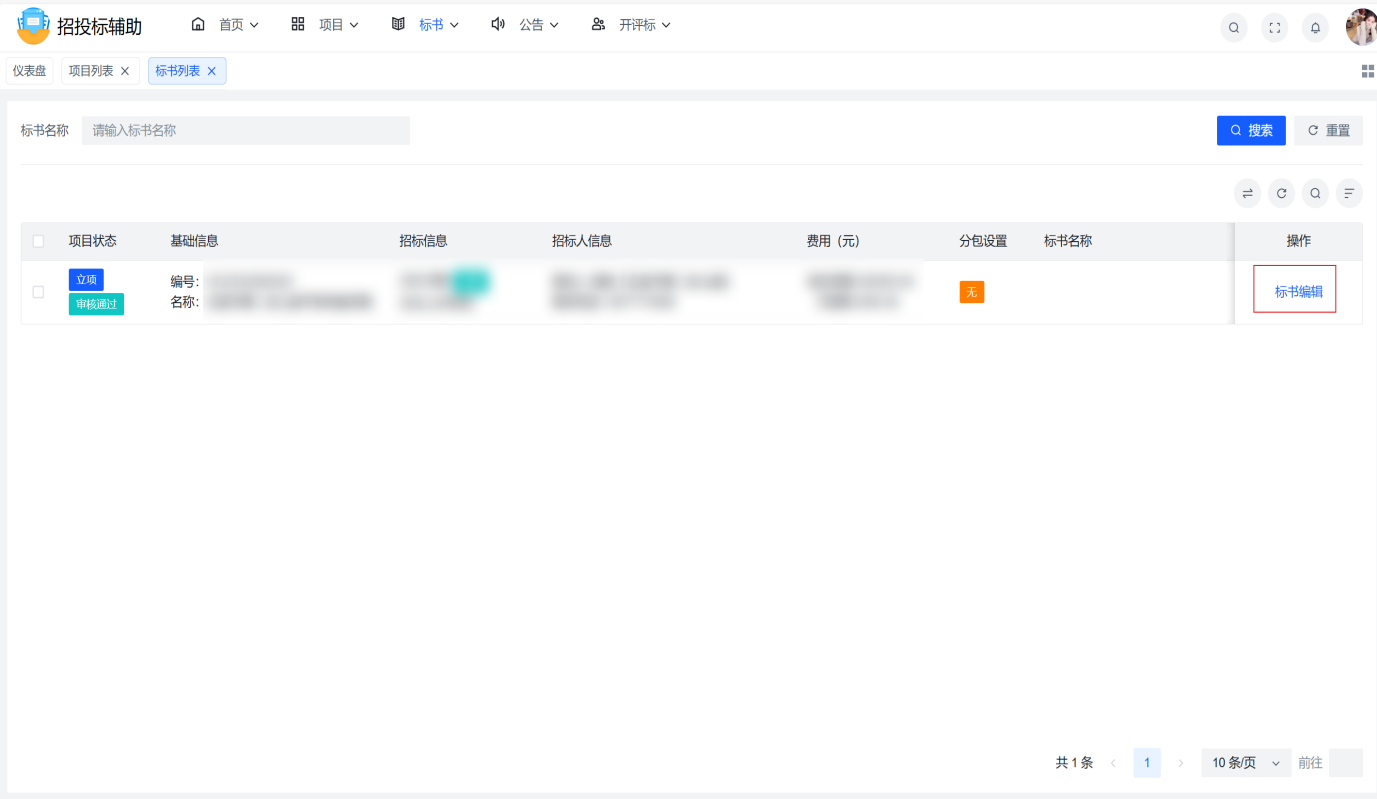Switch to the 仪表盘 tab

pyautogui.click(x=30, y=71)
